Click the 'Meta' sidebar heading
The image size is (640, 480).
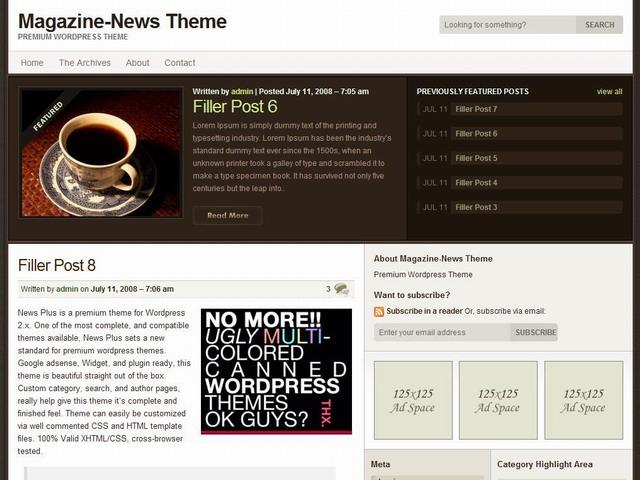point(380,464)
